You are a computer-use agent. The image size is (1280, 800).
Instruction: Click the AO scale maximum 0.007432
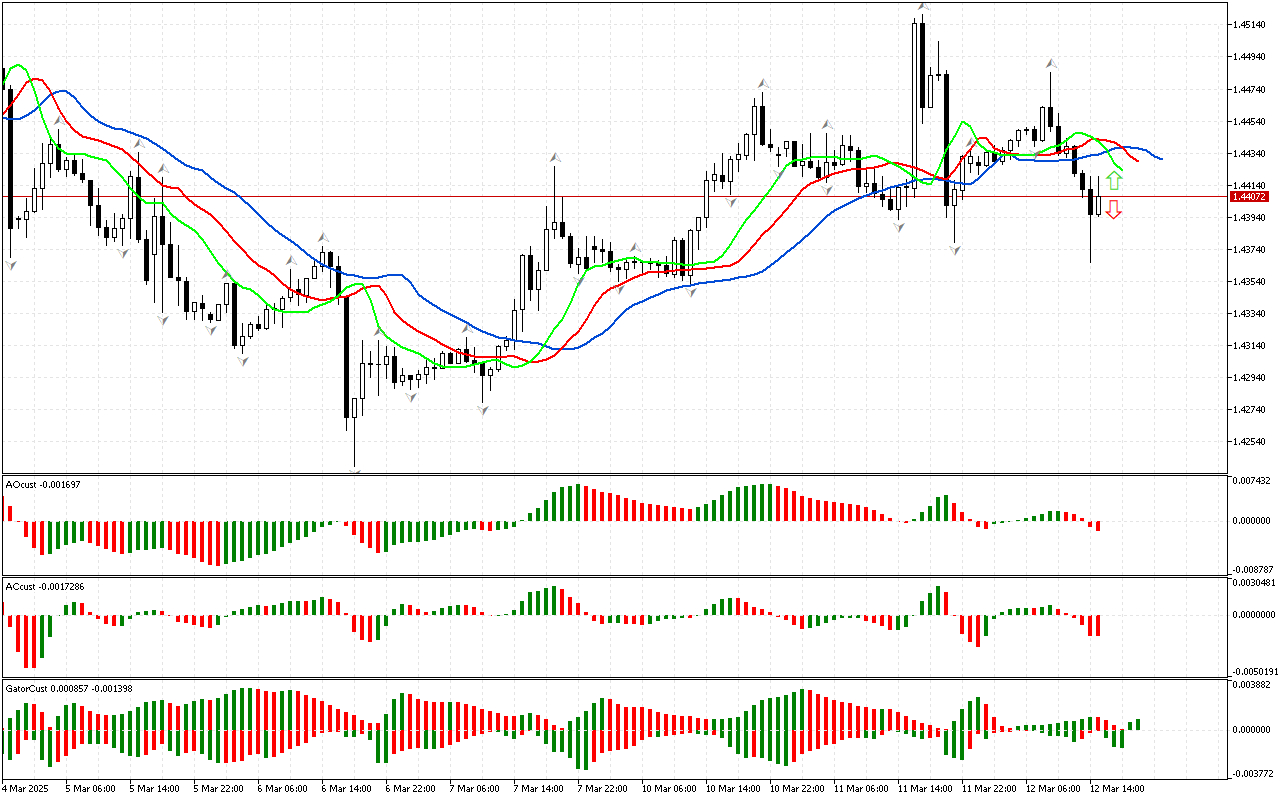(x=1252, y=481)
